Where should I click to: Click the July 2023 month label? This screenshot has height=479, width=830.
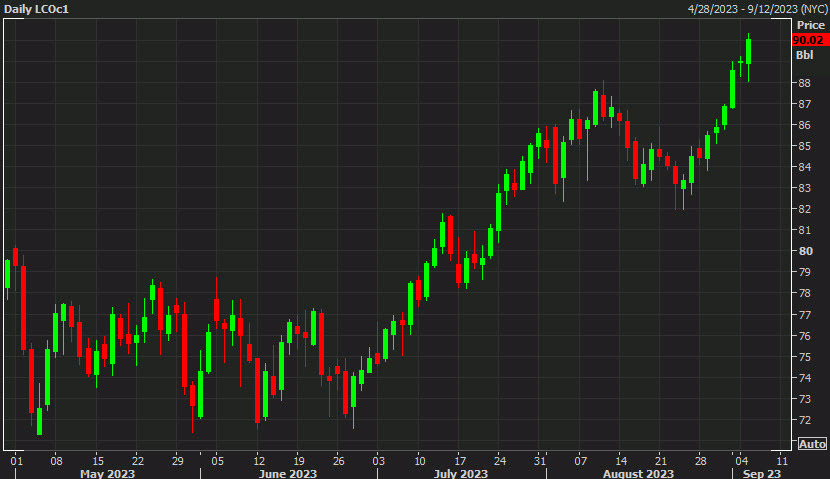tap(461, 473)
